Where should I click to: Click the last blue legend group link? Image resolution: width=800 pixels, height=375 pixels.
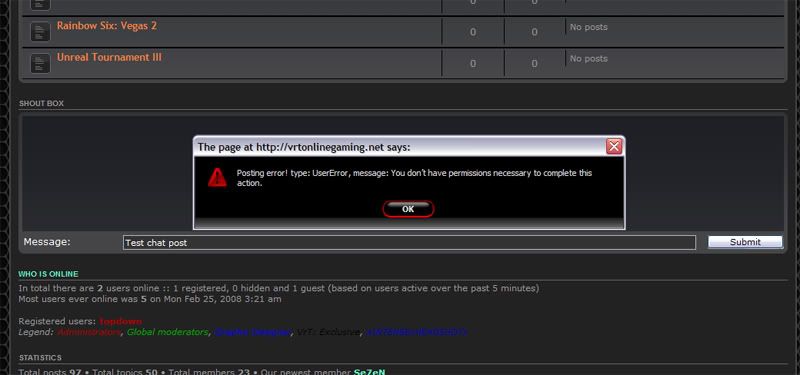(x=417, y=332)
